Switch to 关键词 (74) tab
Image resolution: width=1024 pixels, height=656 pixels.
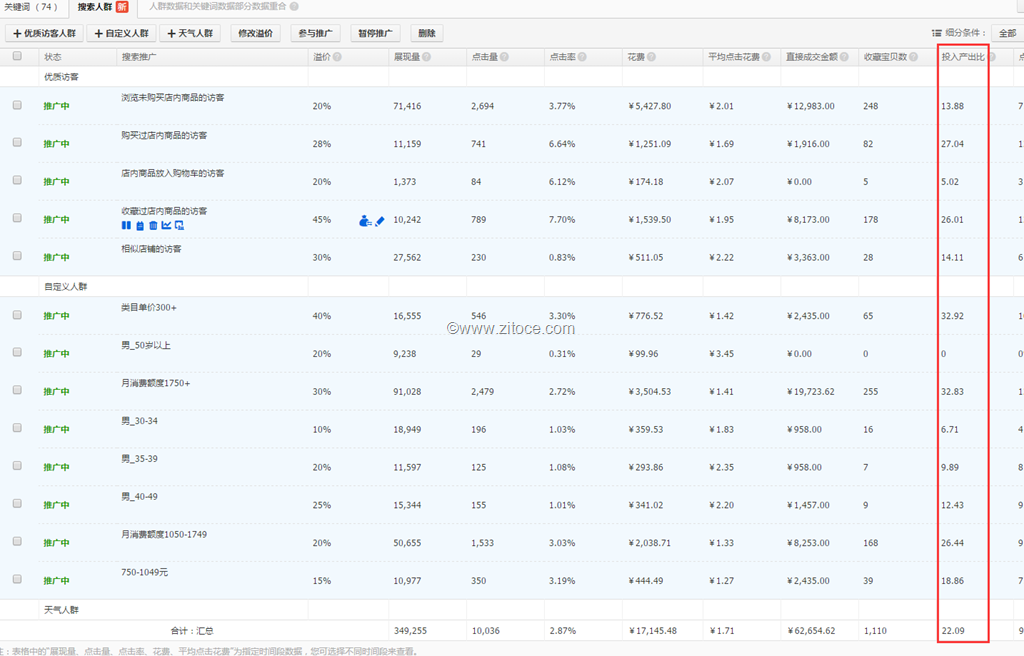(x=31, y=6)
